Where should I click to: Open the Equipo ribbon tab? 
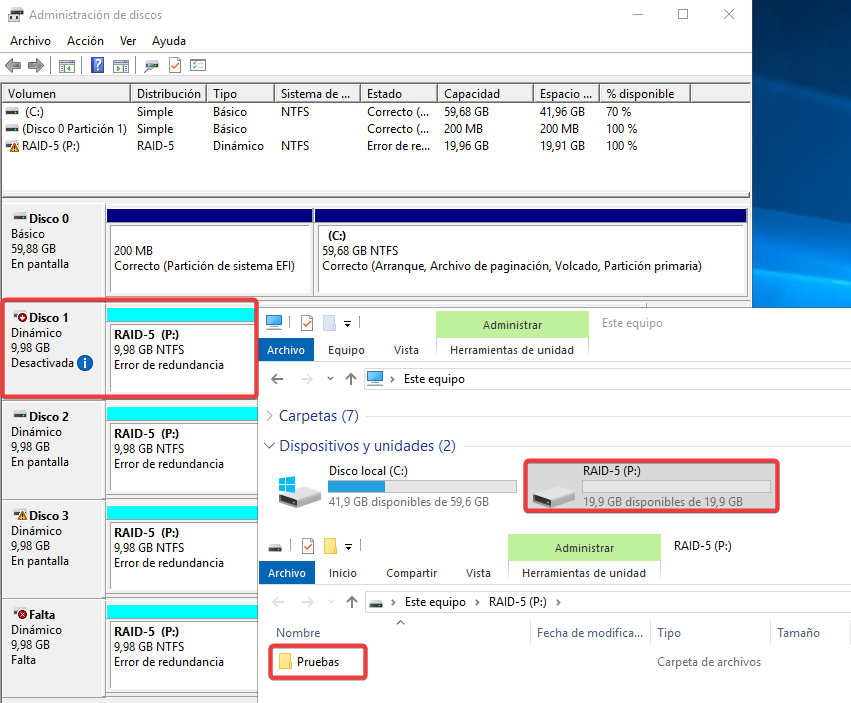coord(346,350)
